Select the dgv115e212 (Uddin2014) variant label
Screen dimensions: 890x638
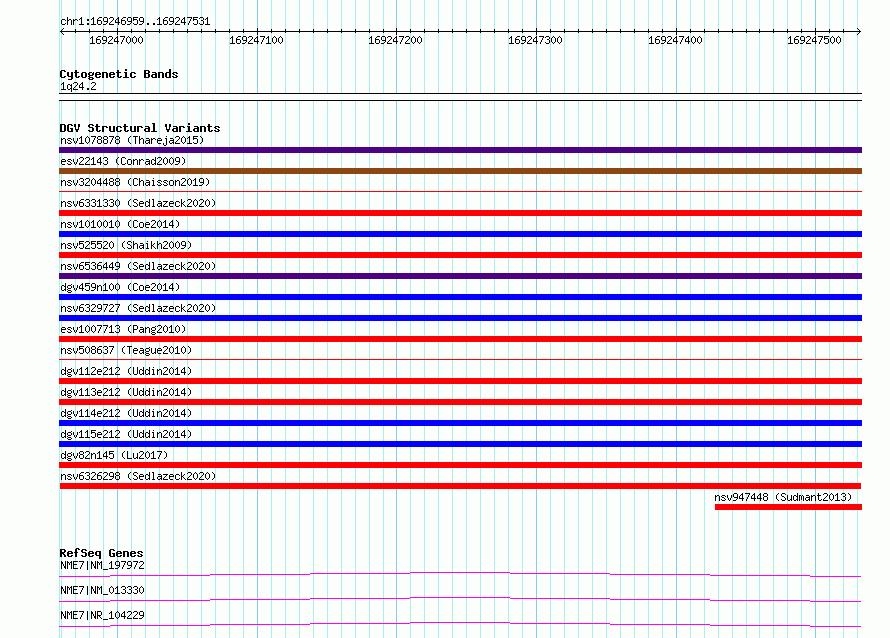(126, 434)
